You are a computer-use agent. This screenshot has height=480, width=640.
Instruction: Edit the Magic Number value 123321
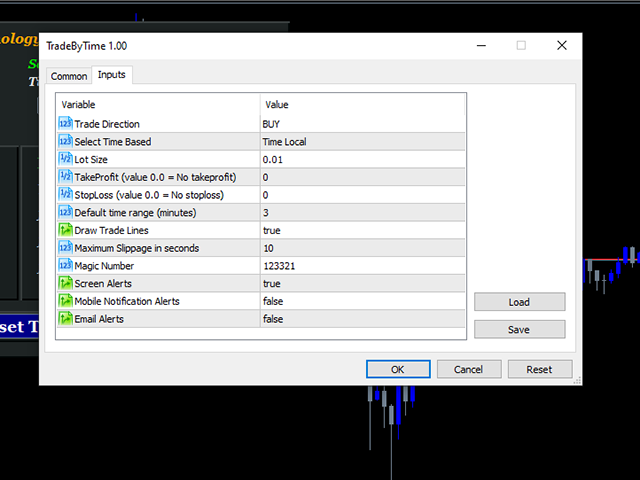click(363, 266)
